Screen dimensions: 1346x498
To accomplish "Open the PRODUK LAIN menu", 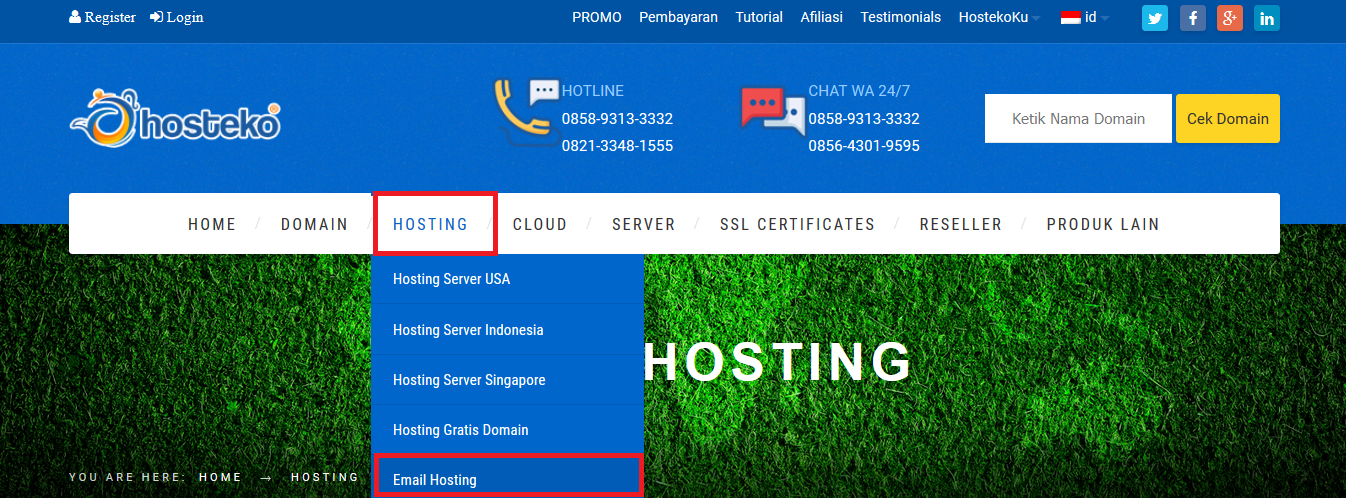I will point(1103,224).
